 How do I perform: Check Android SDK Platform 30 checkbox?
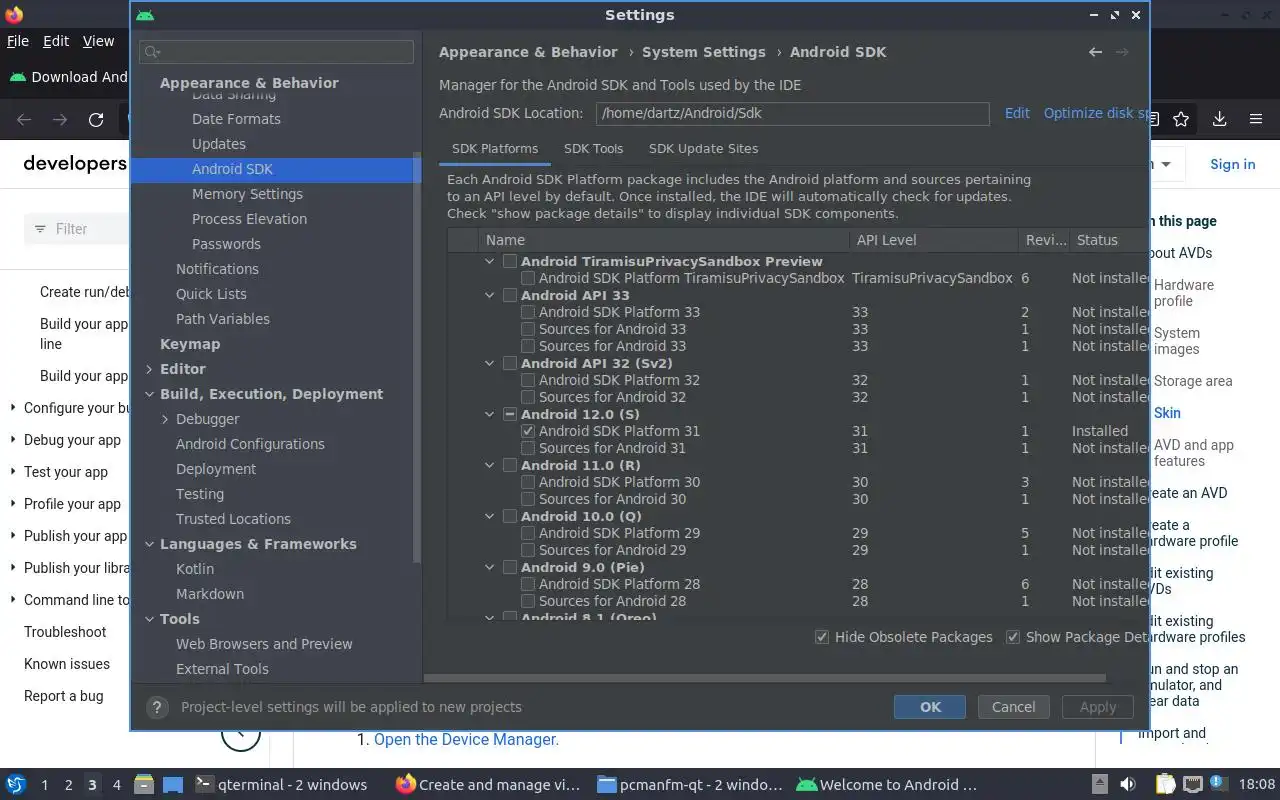click(x=528, y=482)
